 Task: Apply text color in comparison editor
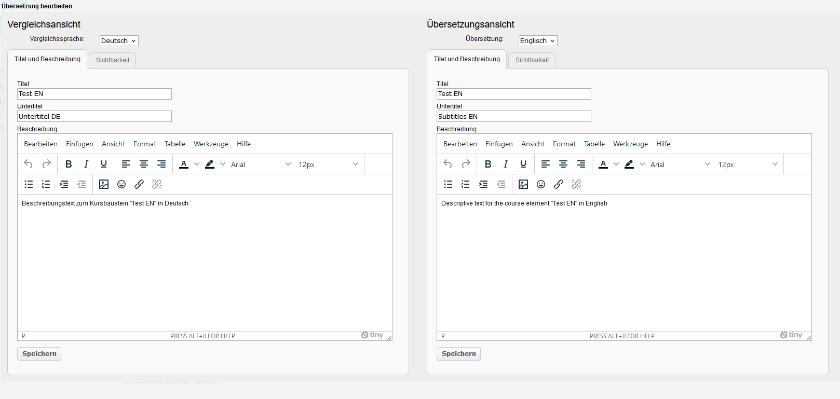click(184, 164)
